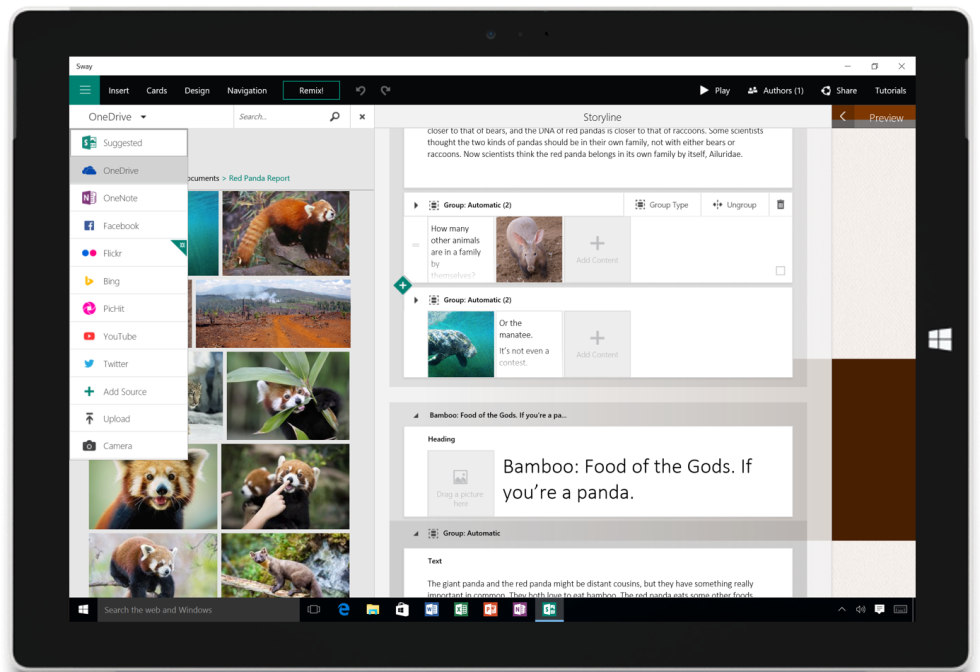Click the green plus insert-card button
Viewport: 980px width, 672px height.
(x=403, y=285)
